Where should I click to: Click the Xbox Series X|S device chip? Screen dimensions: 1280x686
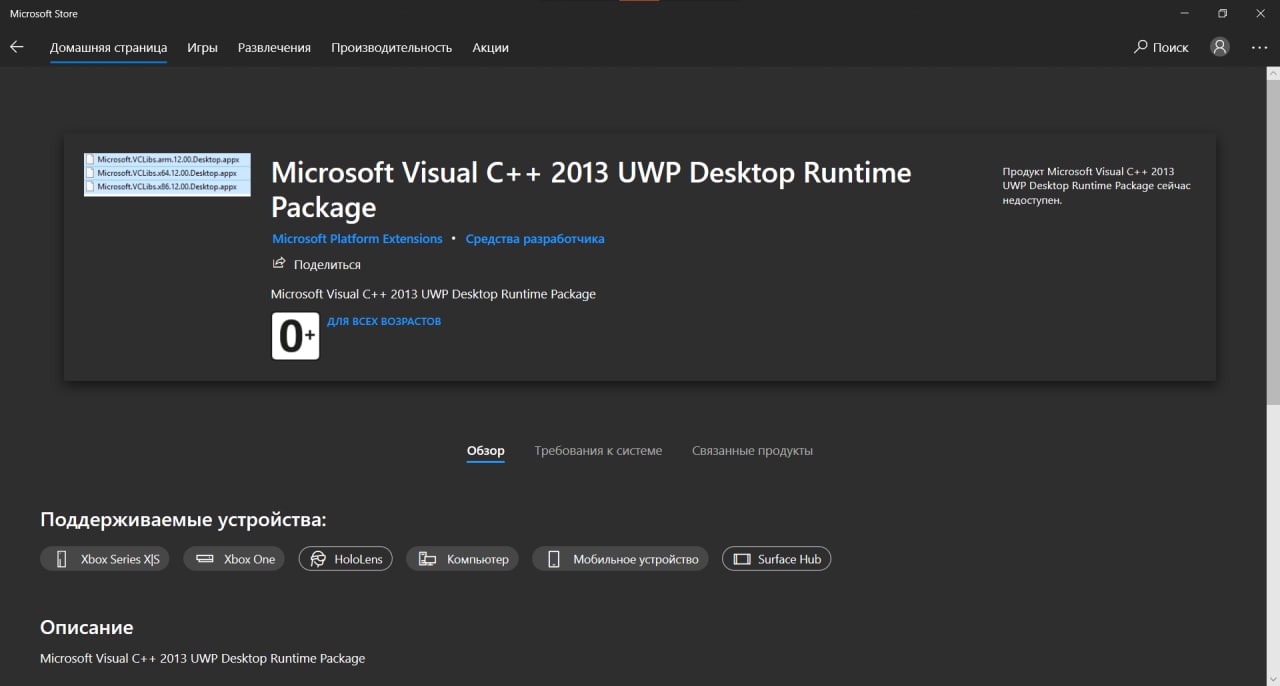[105, 559]
